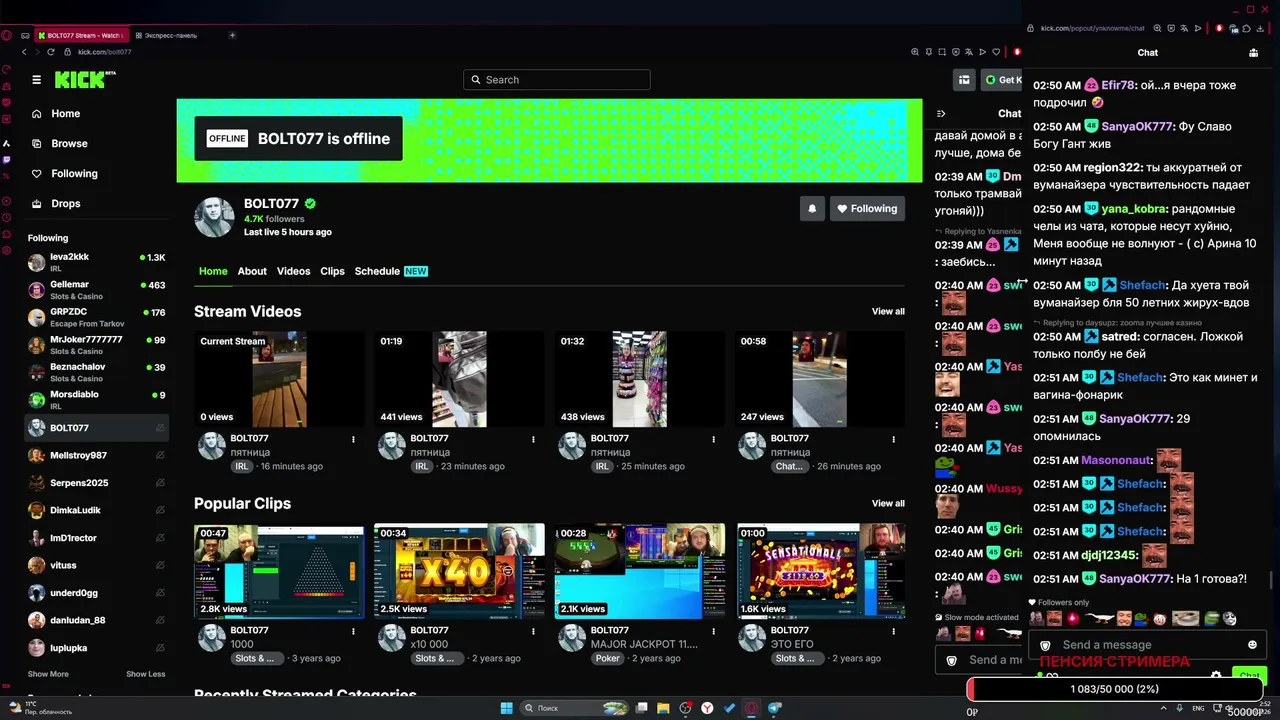Click Show Less in Following list
The width and height of the screenshot is (1280, 720).
146,674
